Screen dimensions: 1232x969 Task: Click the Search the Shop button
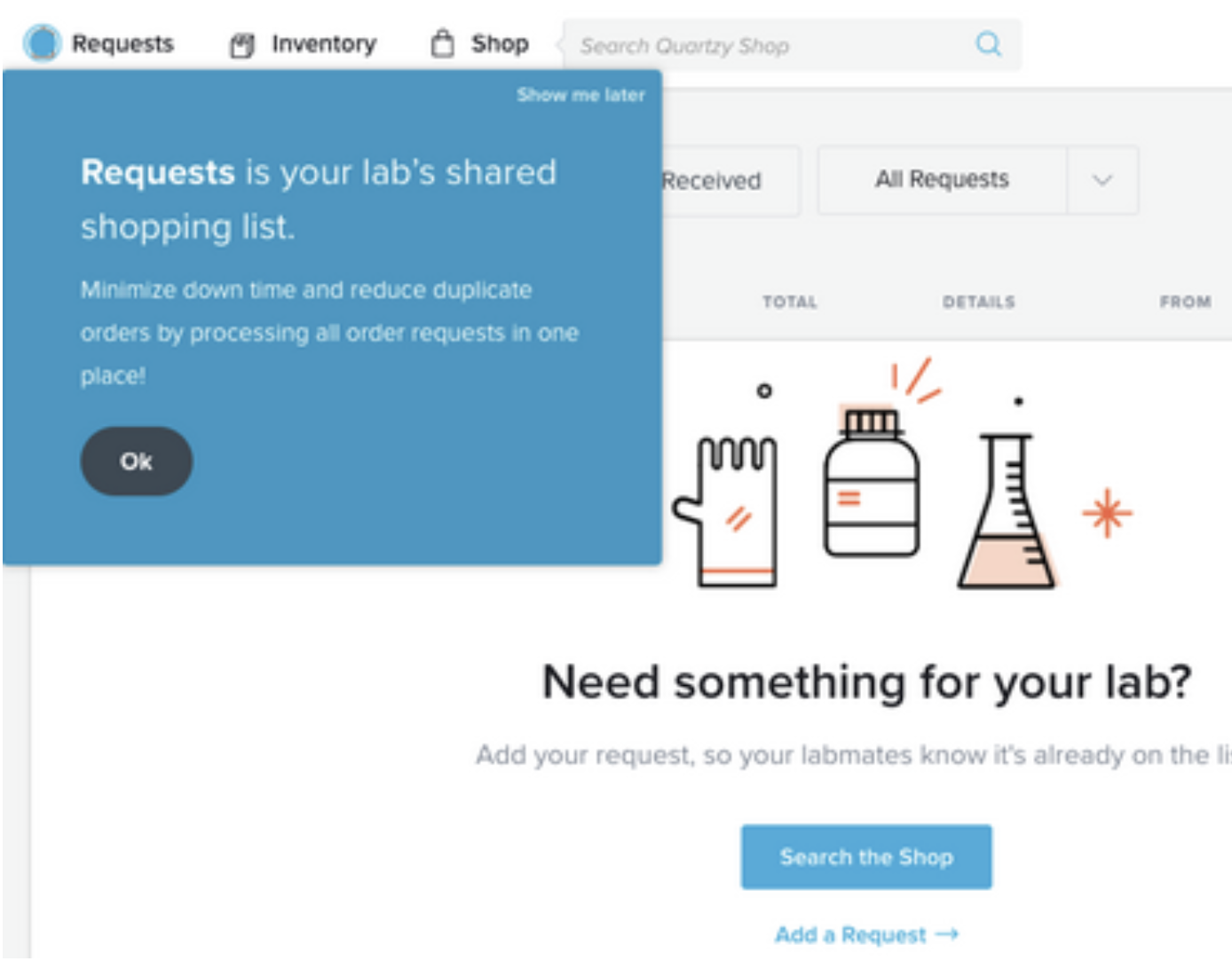click(866, 857)
